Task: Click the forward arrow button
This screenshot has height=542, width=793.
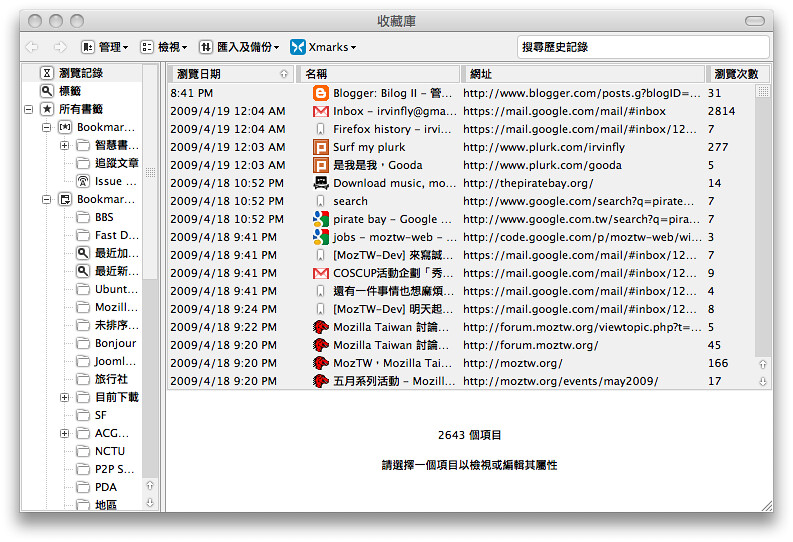Action: [x=60, y=47]
